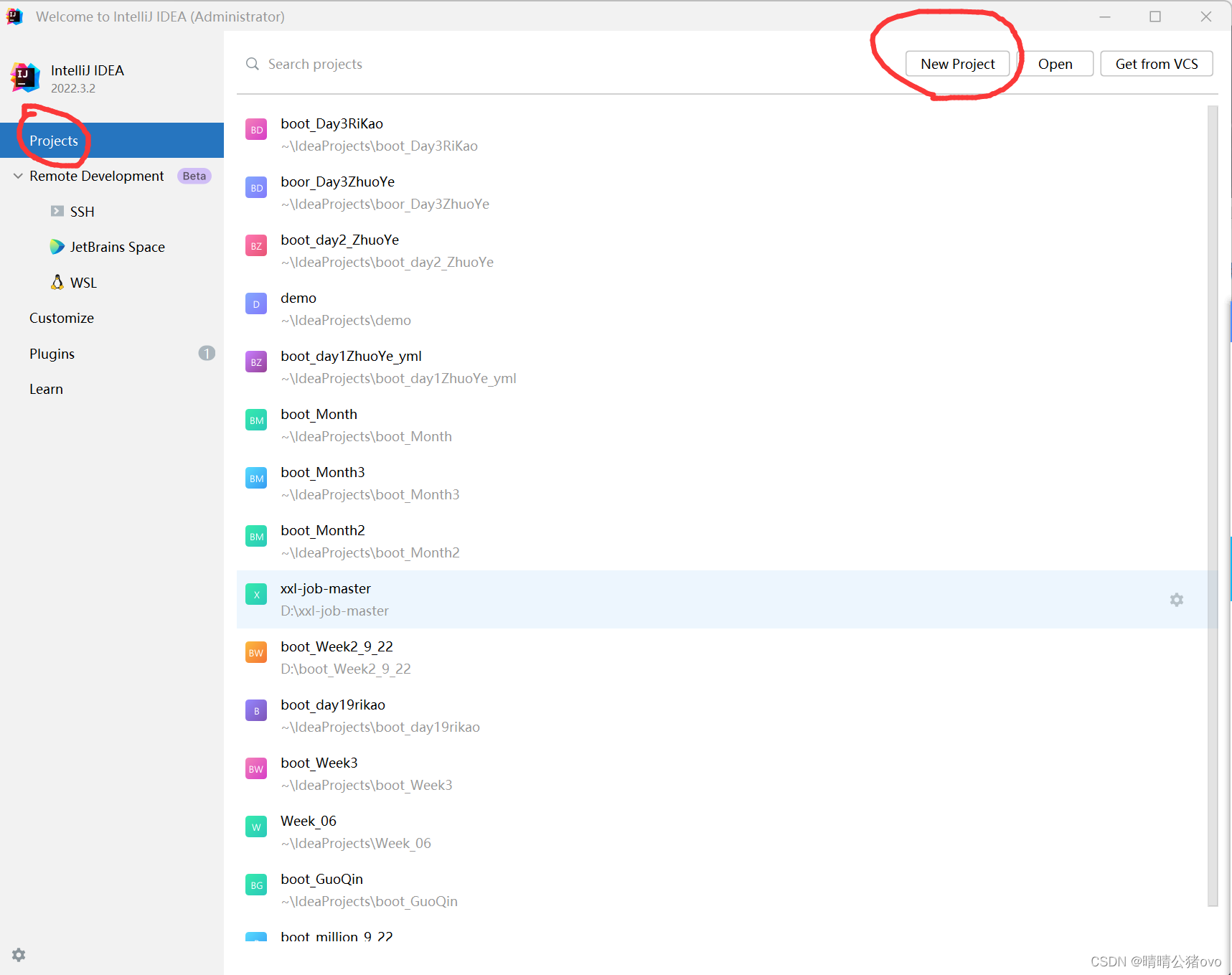Click the BD icon for boor_Day3ZhuoYe
The image size is (1232, 975).
(x=256, y=188)
